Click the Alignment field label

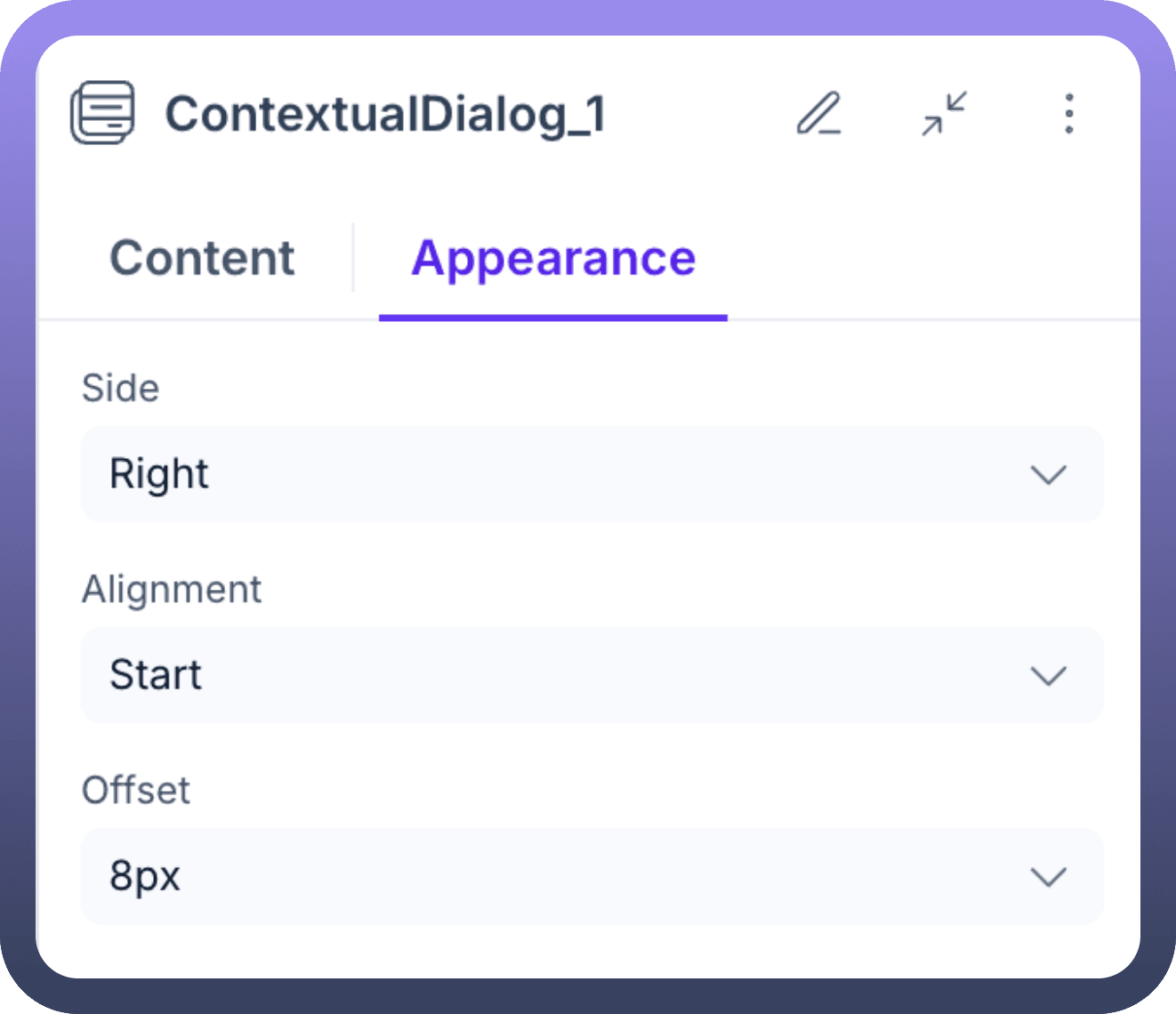point(172,590)
